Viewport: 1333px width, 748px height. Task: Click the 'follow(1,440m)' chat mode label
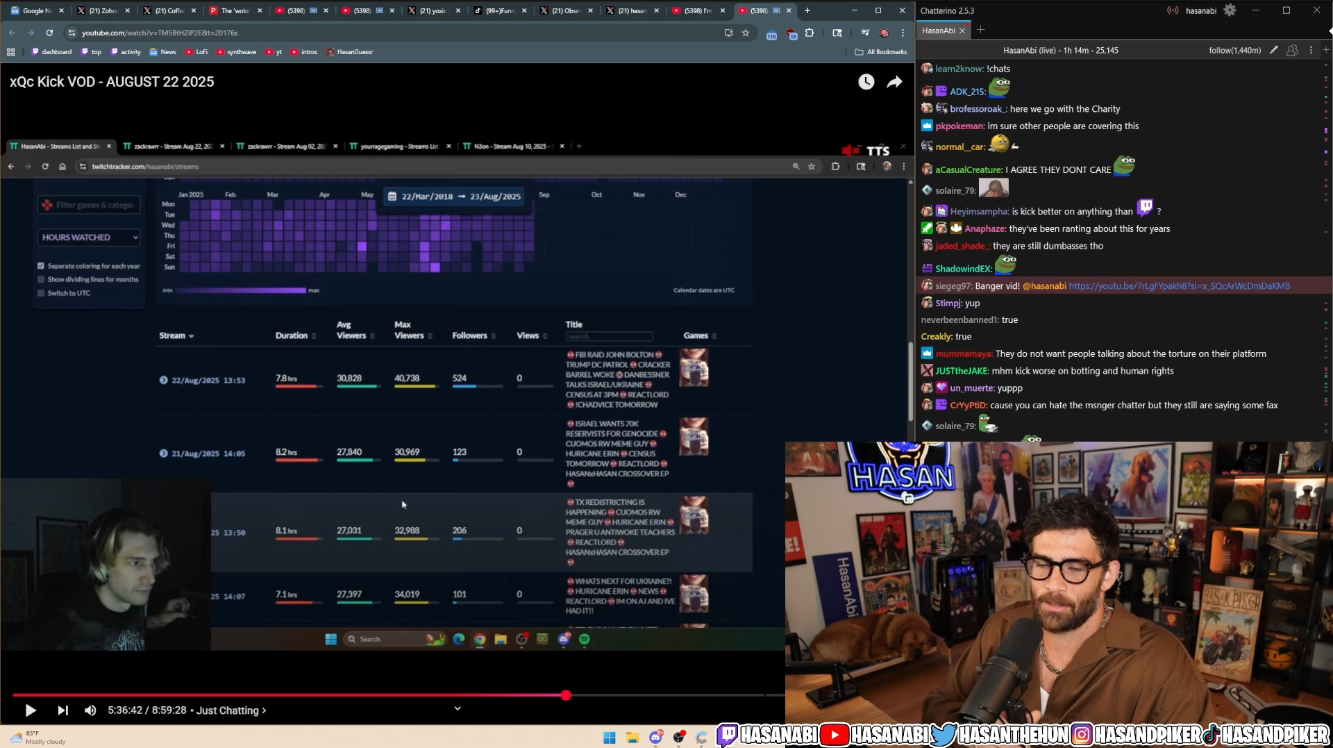point(1235,50)
